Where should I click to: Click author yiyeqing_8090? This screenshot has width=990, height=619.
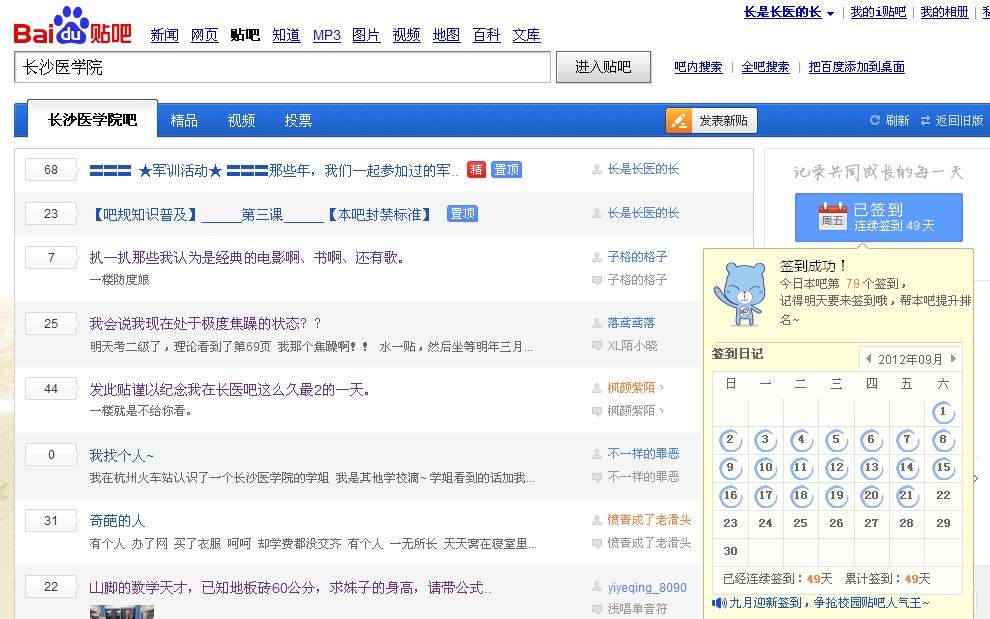(x=647, y=587)
